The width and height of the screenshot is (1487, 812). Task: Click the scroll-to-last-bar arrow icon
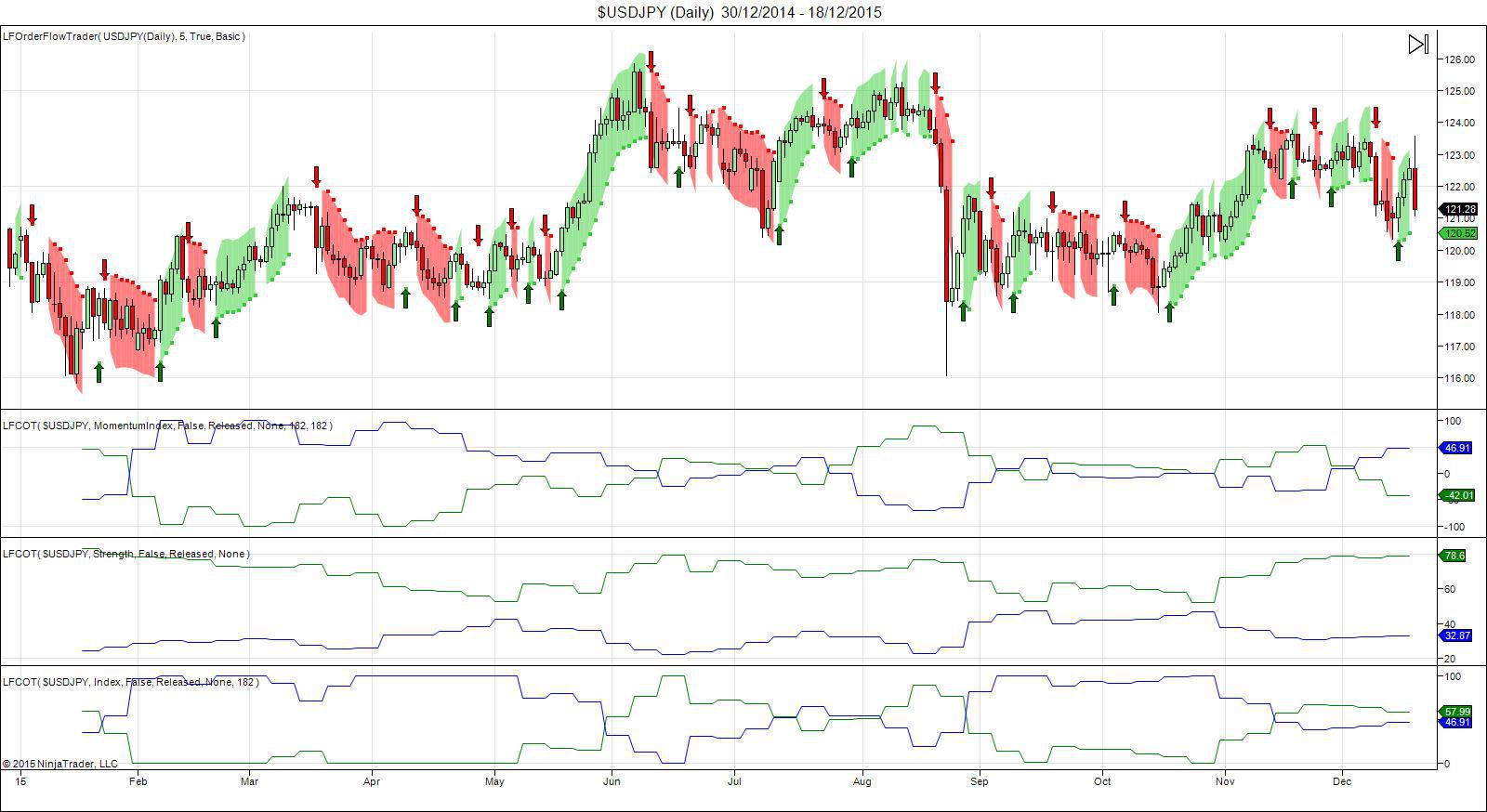pos(1418,45)
